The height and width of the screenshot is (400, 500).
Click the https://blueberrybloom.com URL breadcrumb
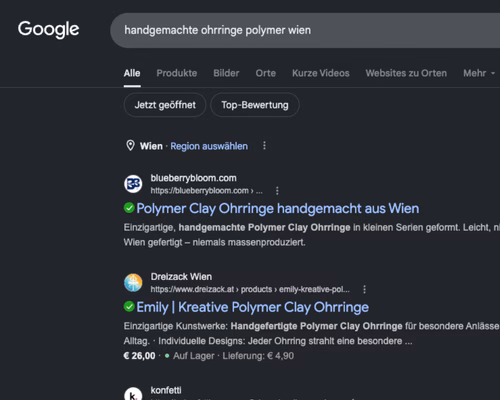click(x=206, y=191)
